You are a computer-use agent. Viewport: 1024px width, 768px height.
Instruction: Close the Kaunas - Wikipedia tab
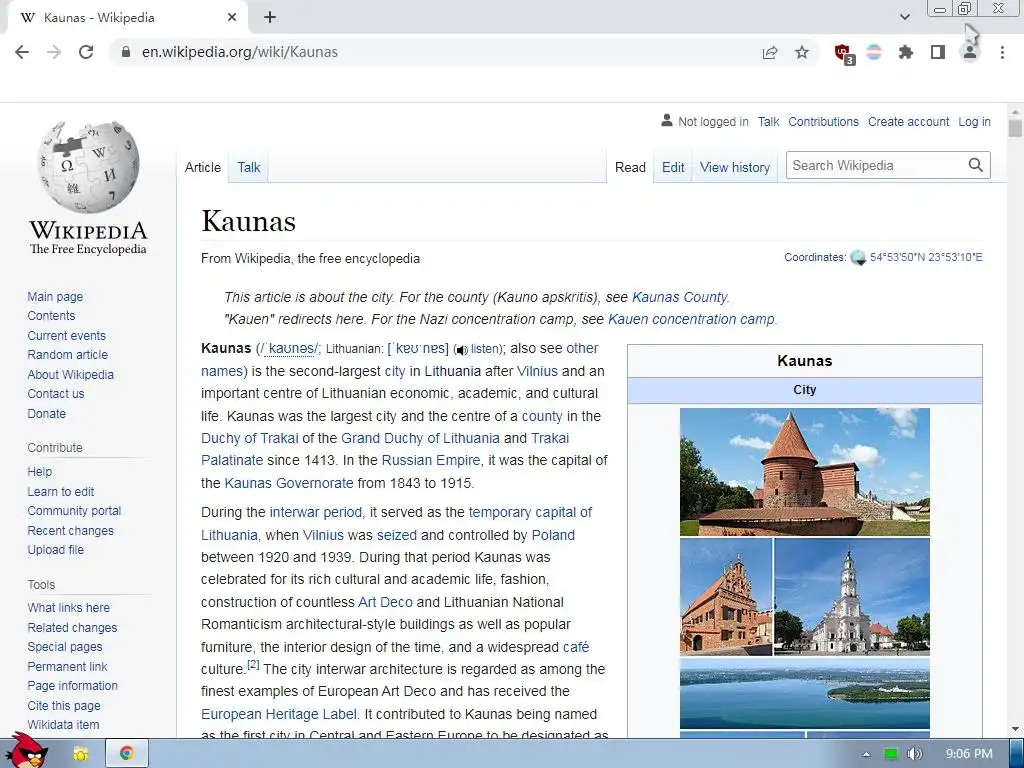[x=232, y=18]
